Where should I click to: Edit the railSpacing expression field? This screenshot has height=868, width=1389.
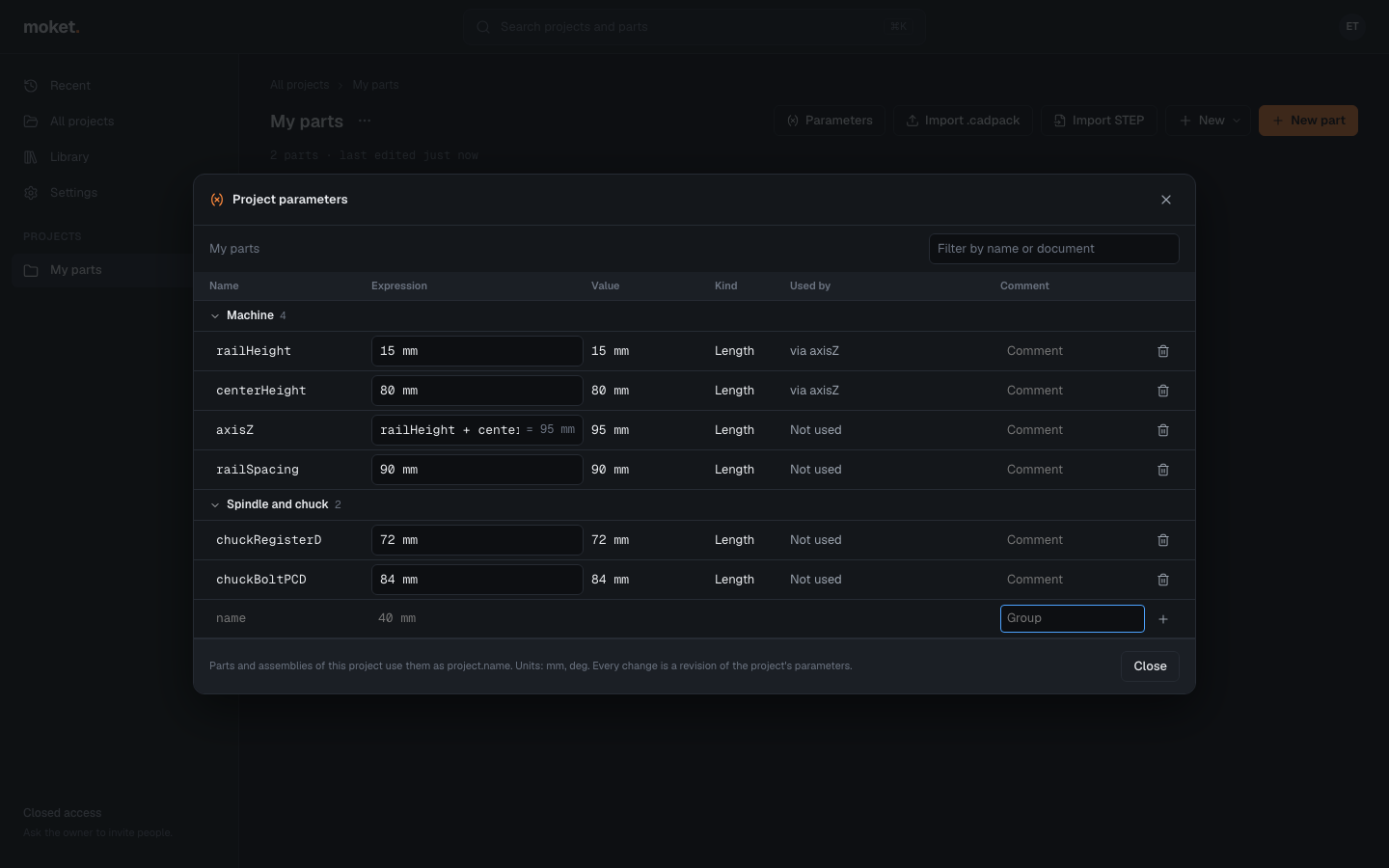pyautogui.click(x=477, y=470)
